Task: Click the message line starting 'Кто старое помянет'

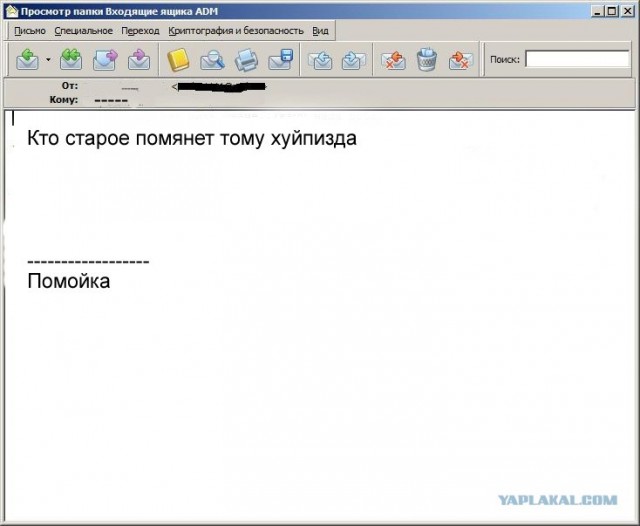Action: (192, 138)
